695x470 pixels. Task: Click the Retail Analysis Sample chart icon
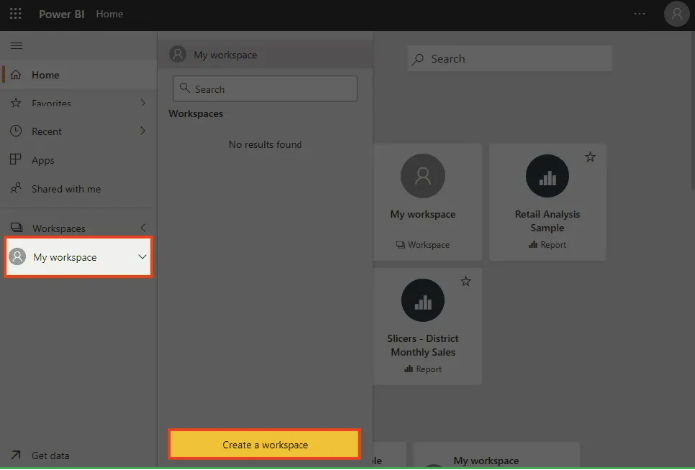click(547, 176)
